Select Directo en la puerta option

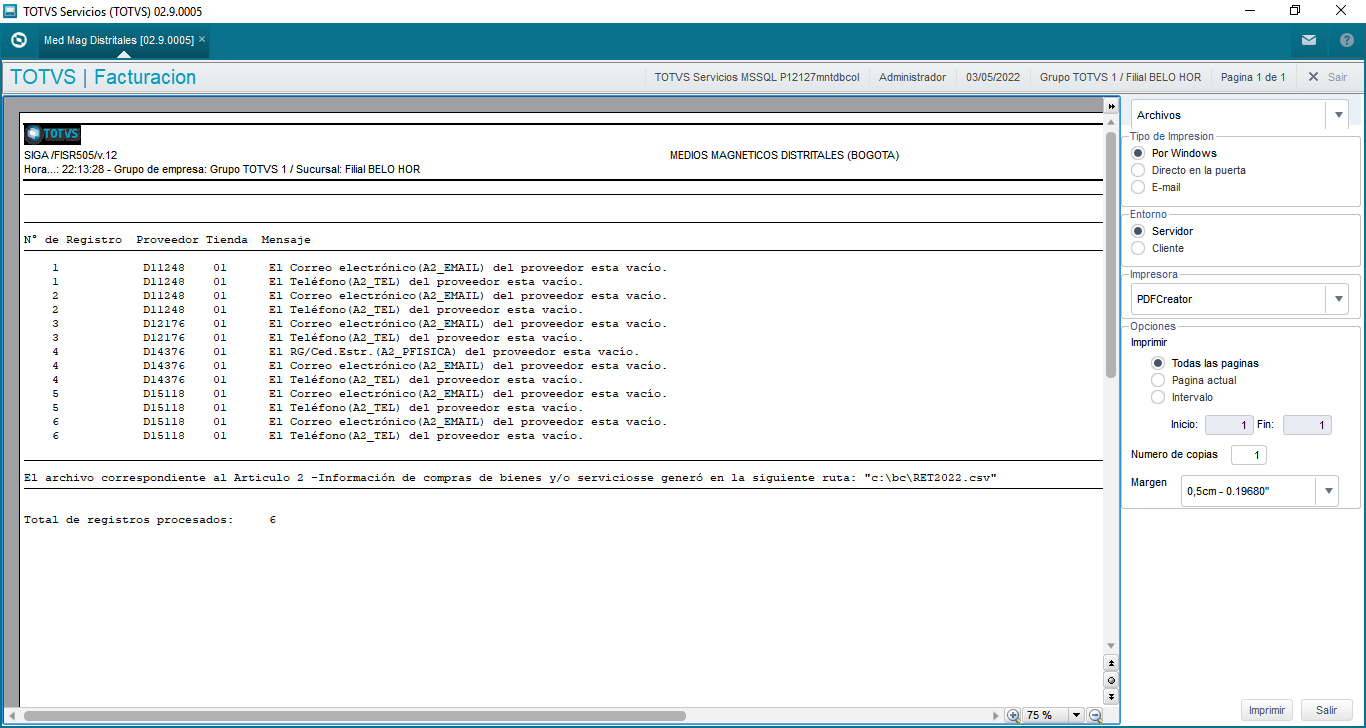click(x=1138, y=170)
